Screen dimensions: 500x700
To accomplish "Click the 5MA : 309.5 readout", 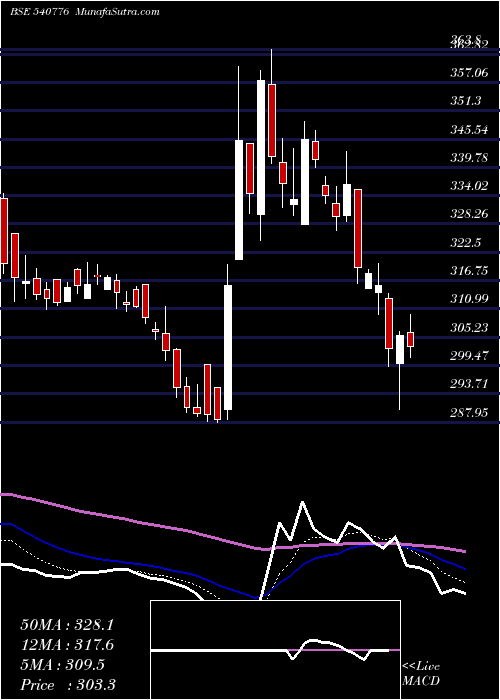I will (62, 665).
